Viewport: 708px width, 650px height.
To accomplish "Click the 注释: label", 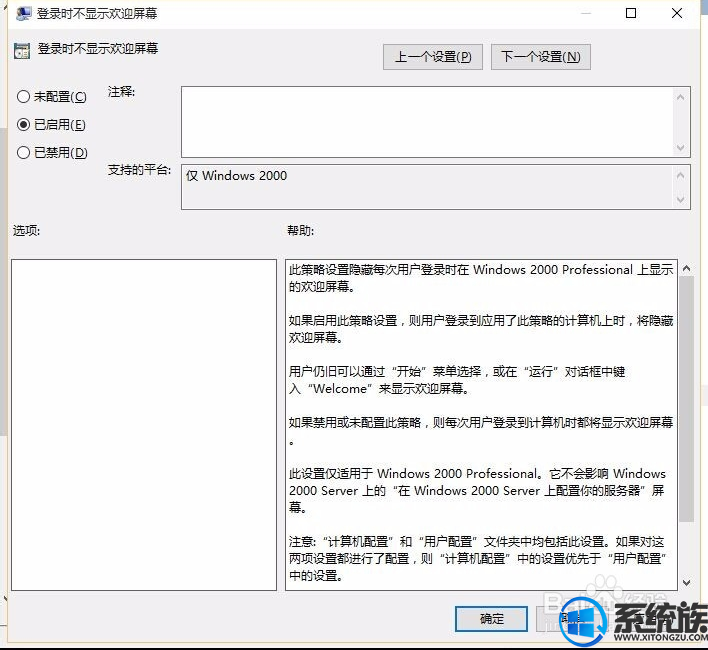I will tap(121, 92).
